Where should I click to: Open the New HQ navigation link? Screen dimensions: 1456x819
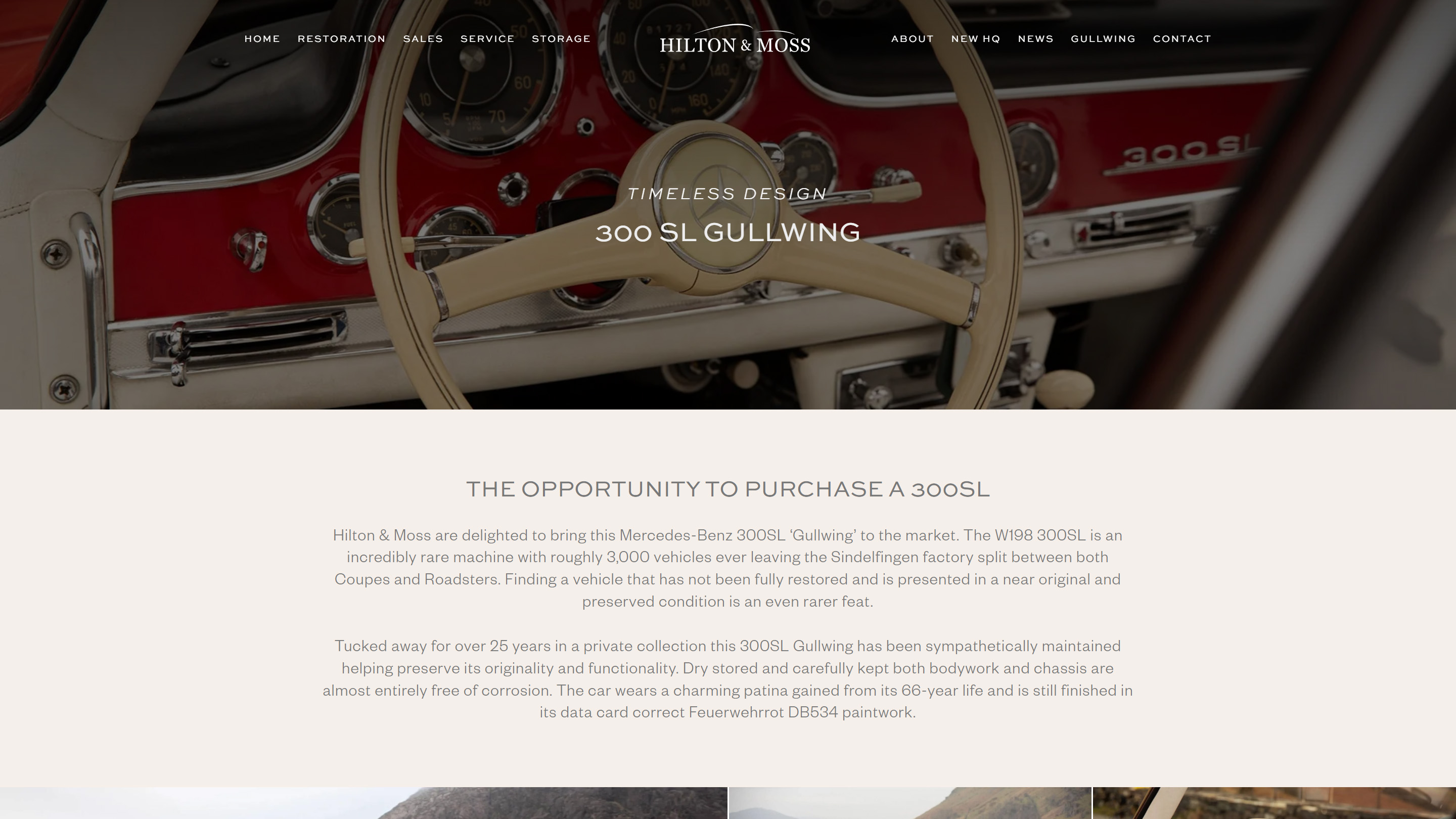[976, 38]
